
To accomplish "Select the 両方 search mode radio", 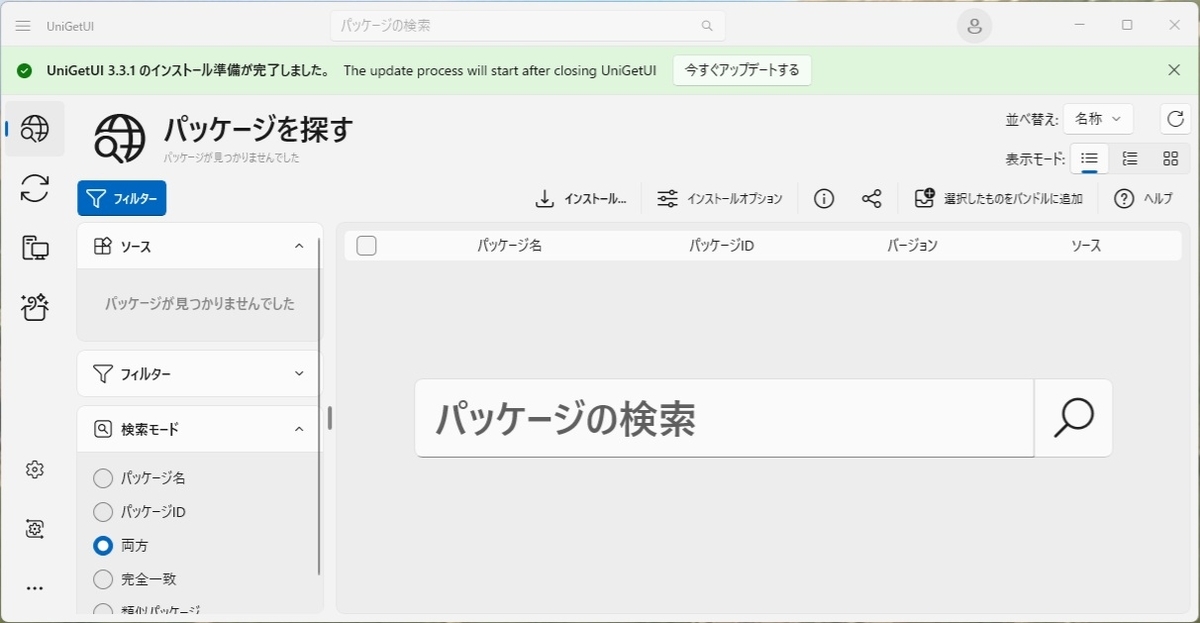I will [103, 546].
